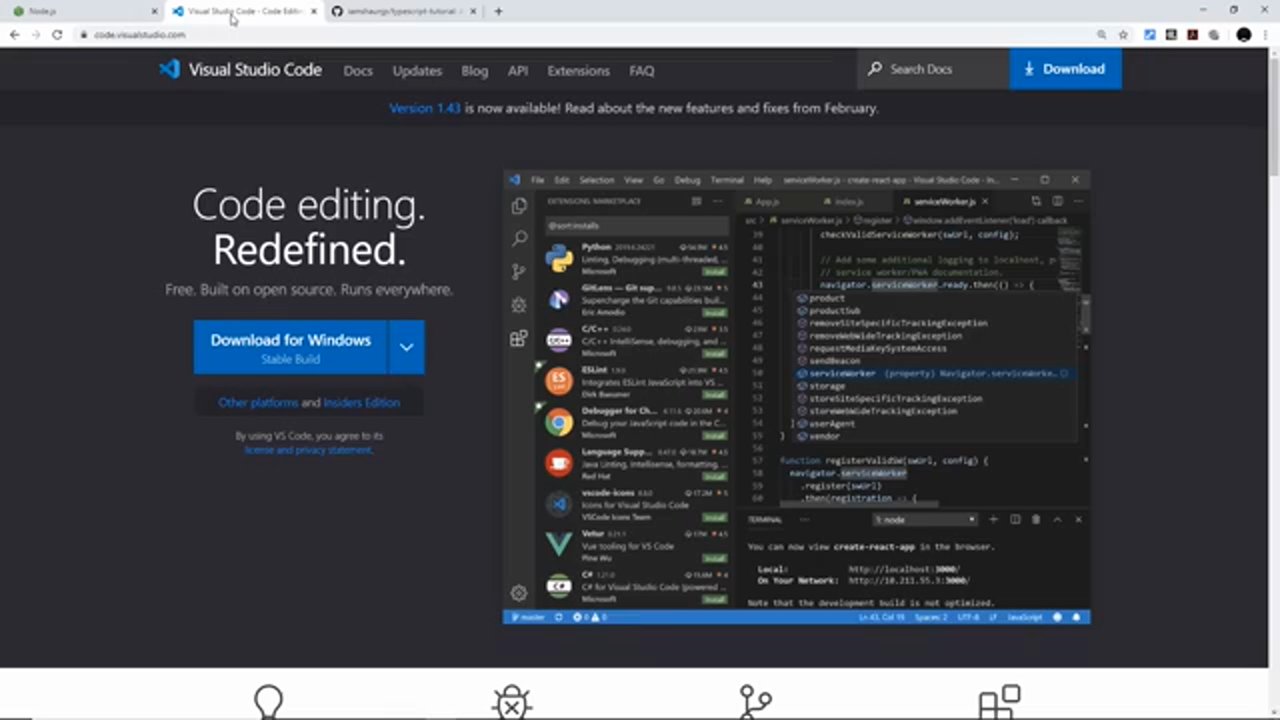Go forward in browser history
This screenshot has height=720, width=1280.
point(36,34)
